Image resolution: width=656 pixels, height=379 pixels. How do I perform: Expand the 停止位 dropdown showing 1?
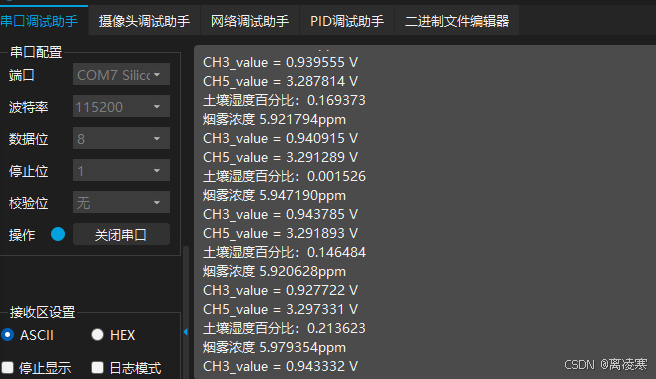(121, 170)
